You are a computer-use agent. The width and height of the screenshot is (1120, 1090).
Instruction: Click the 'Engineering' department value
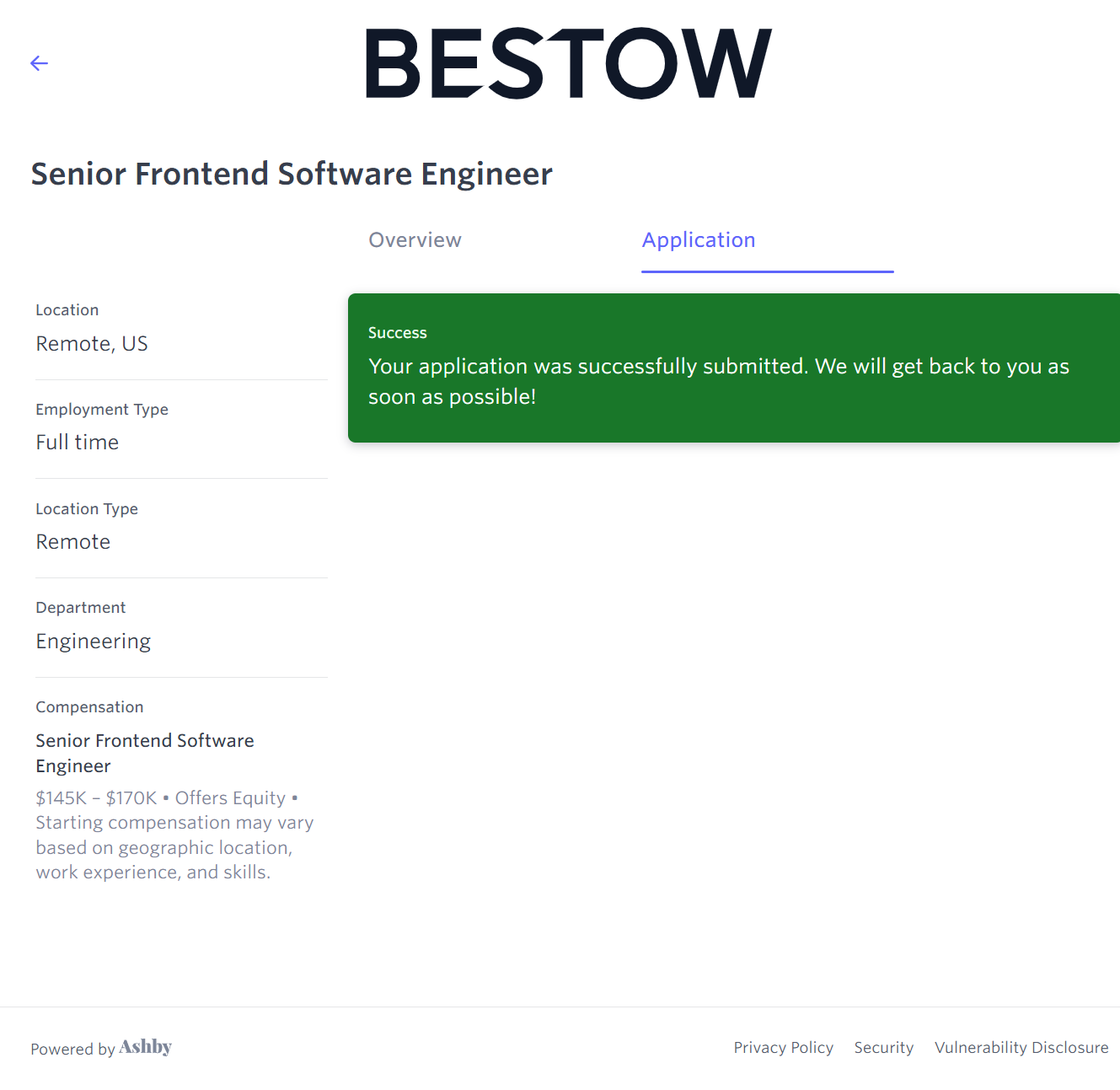tap(94, 642)
